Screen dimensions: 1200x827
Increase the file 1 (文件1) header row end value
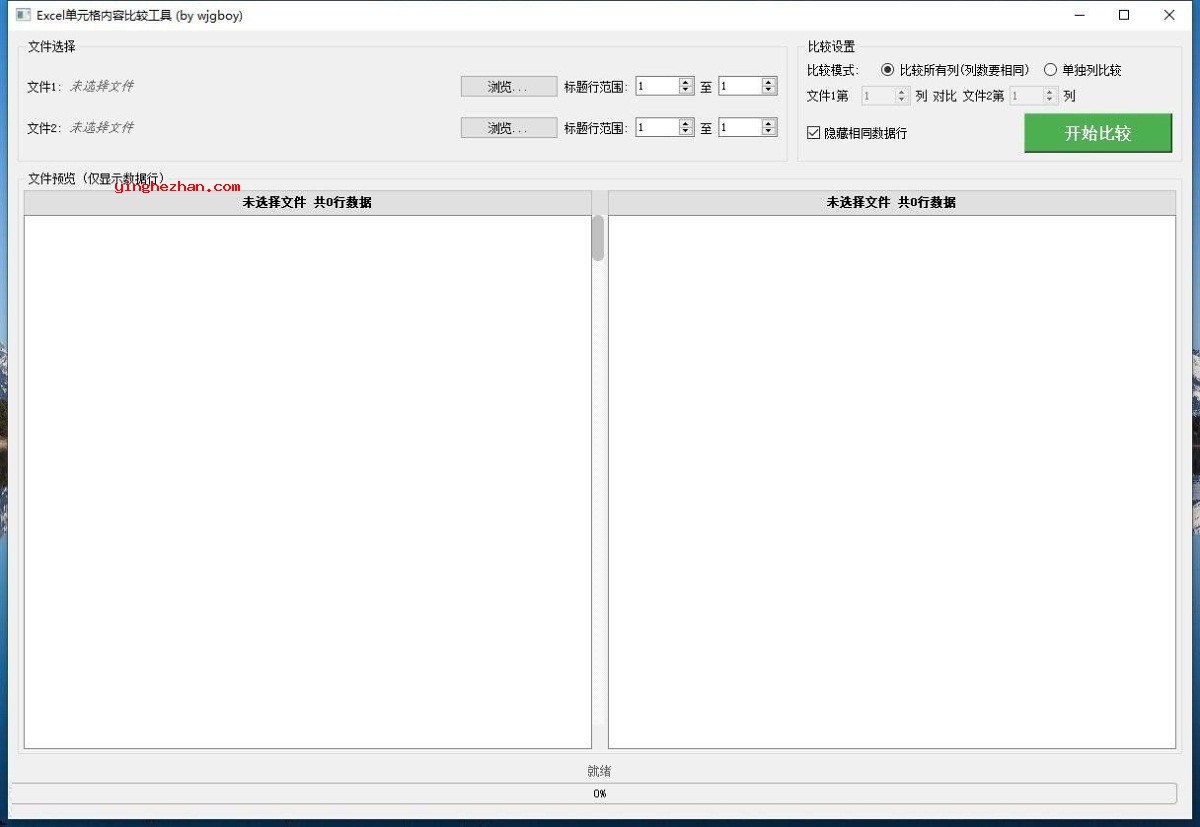(x=769, y=83)
